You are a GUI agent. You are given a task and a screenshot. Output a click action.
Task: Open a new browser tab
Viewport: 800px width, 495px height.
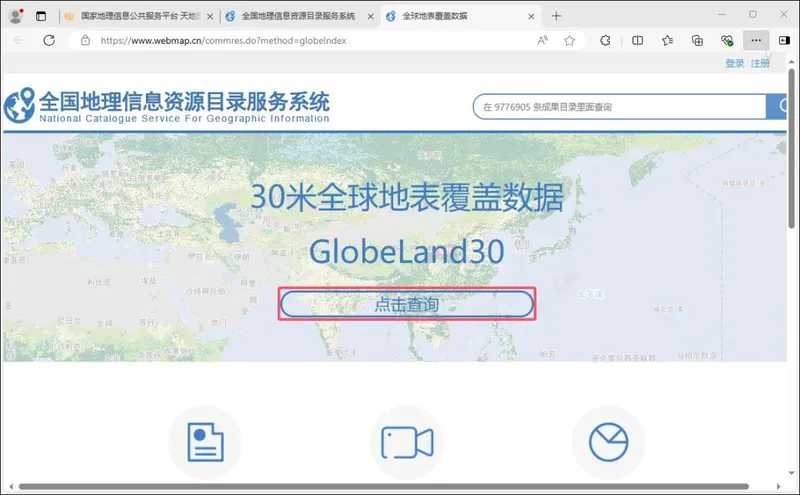556,16
